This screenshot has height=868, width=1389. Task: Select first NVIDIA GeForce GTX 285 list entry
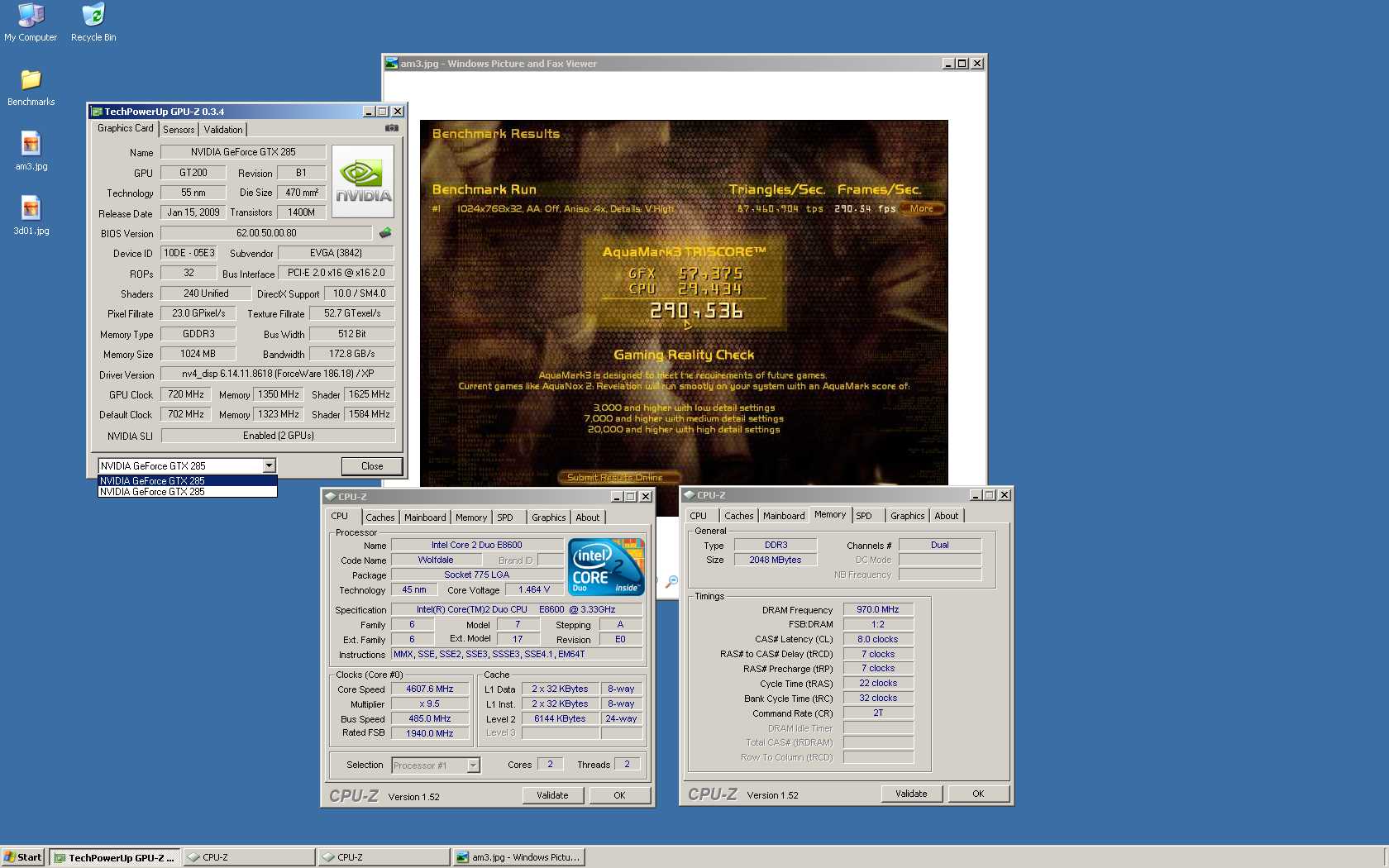point(188,480)
